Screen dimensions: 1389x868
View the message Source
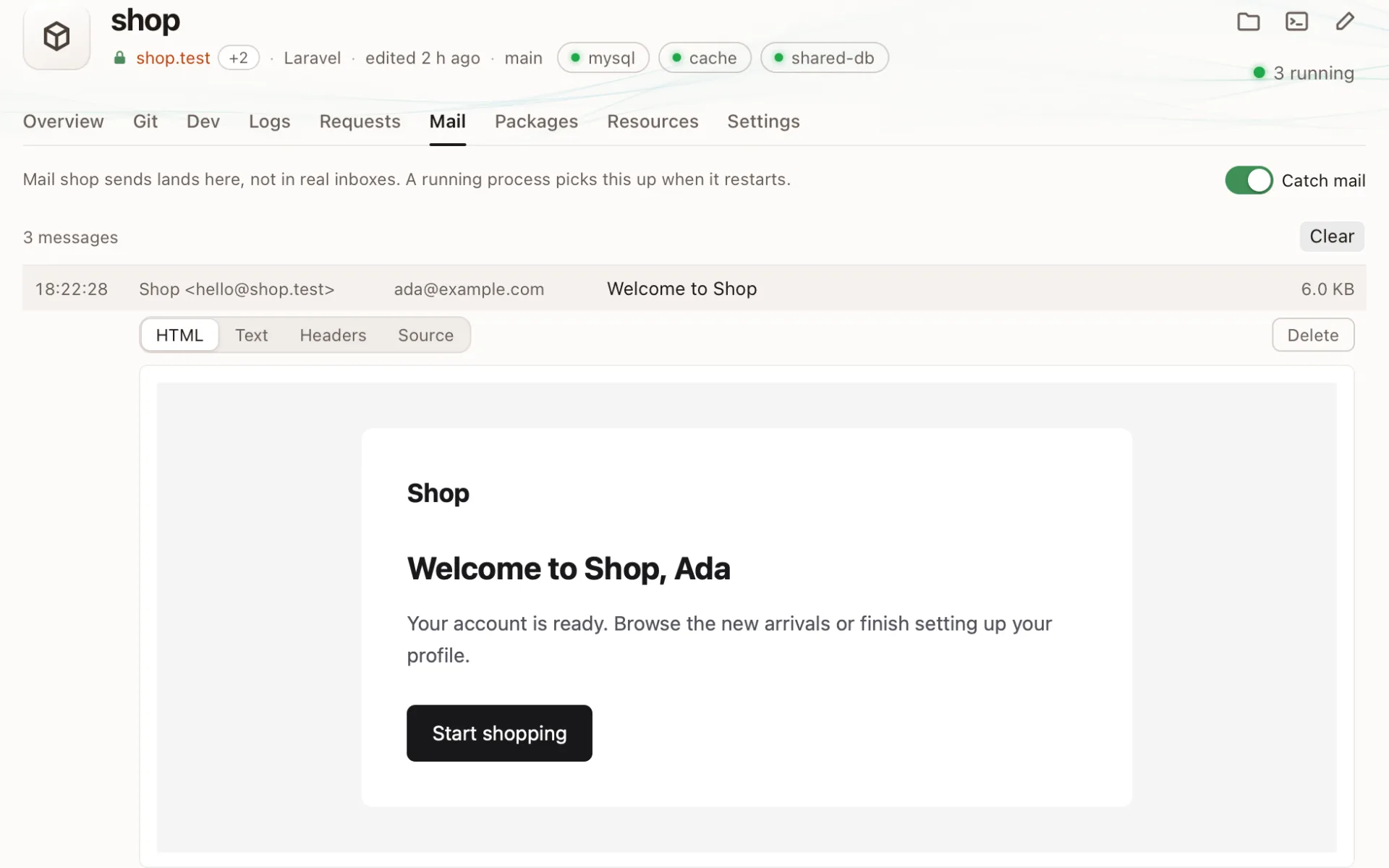pos(425,335)
